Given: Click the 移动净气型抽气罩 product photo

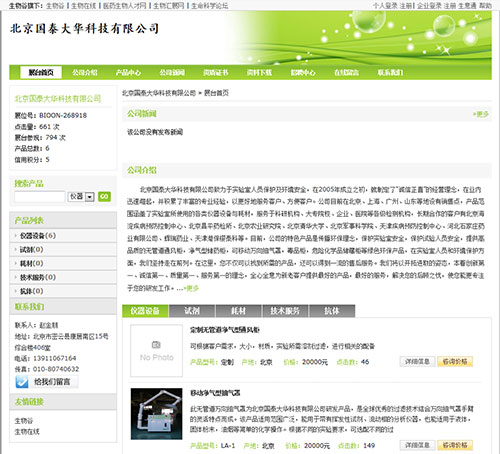Looking at the screenshot, I should click(x=157, y=414).
